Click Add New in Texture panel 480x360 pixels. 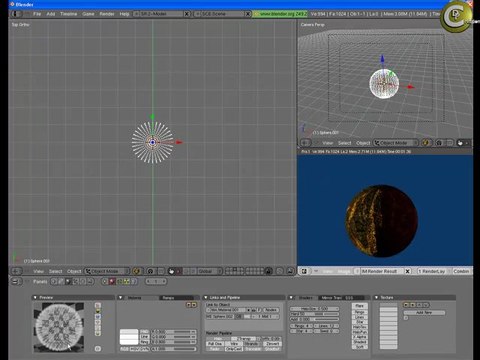424,313
